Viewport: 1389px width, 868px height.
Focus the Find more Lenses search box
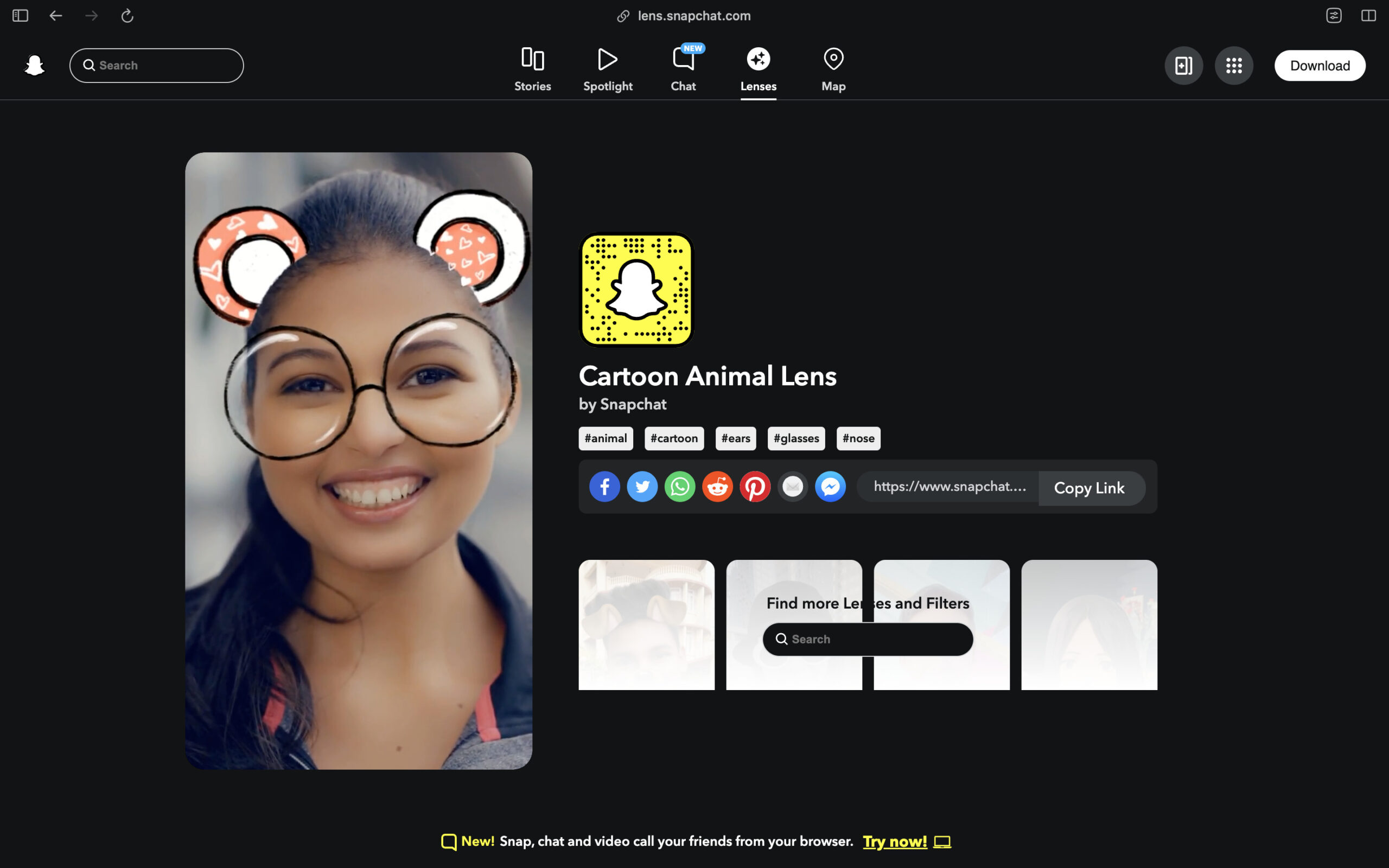point(867,639)
